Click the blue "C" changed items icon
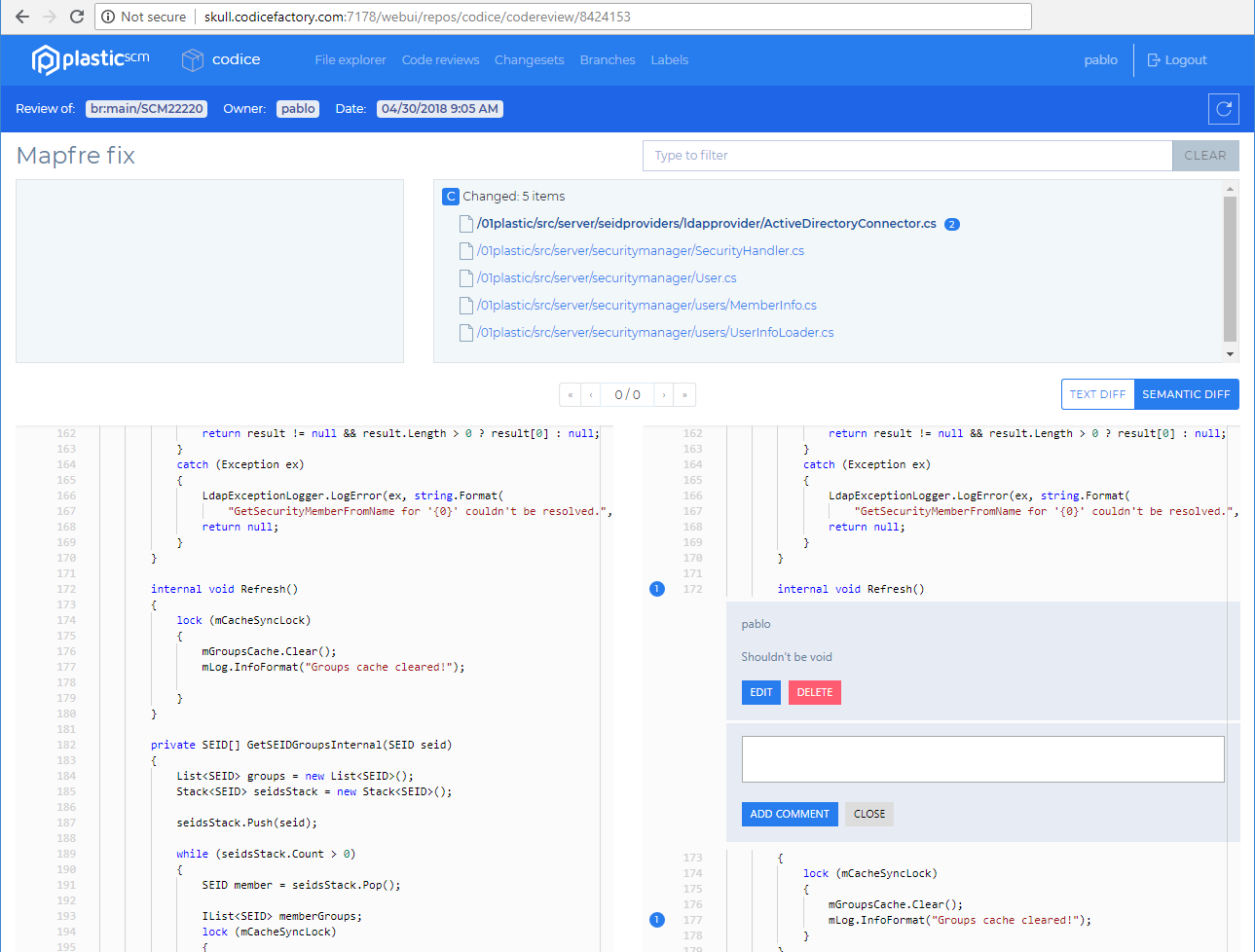1255x952 pixels. click(450, 196)
